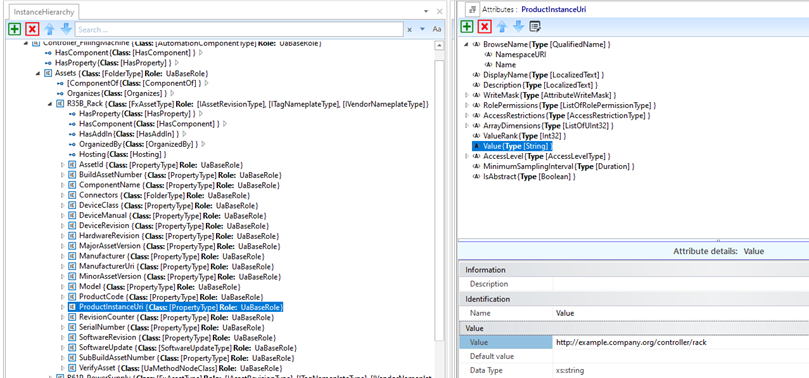Expand the RolePermissions attribute
The width and height of the screenshot is (809, 378).
pyautogui.click(x=466, y=105)
